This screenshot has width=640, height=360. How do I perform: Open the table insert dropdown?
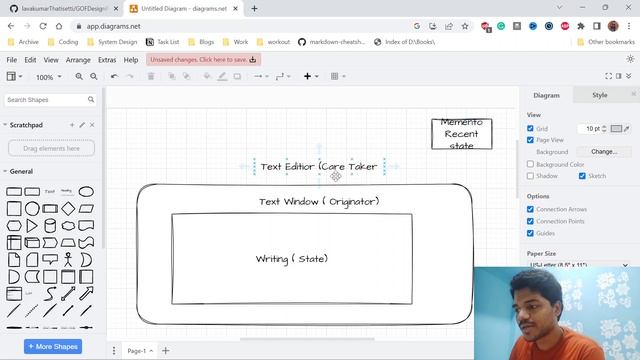point(338,76)
